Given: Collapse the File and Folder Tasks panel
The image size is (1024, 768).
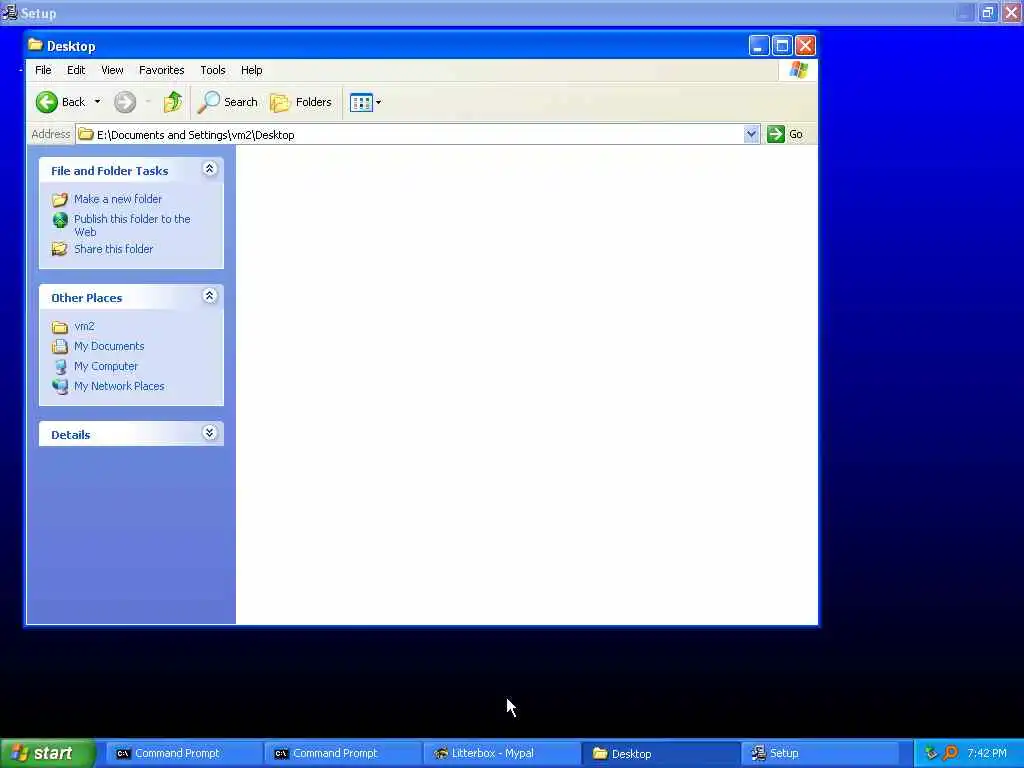Looking at the screenshot, I should coord(210,169).
